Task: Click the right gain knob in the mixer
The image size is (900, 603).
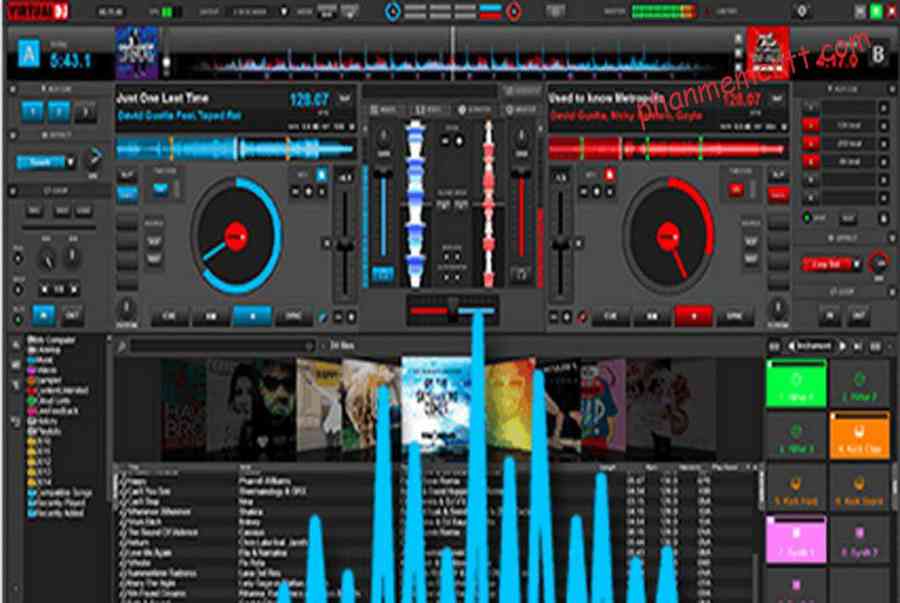Action: [x=521, y=137]
